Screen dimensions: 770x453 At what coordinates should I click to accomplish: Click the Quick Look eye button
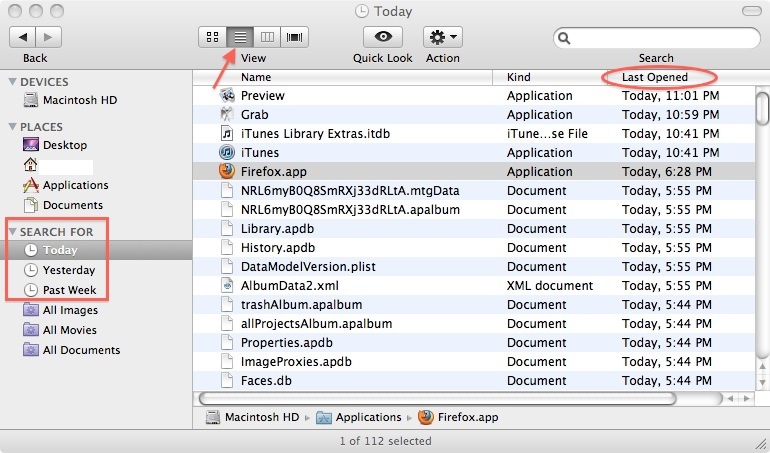coord(383,37)
